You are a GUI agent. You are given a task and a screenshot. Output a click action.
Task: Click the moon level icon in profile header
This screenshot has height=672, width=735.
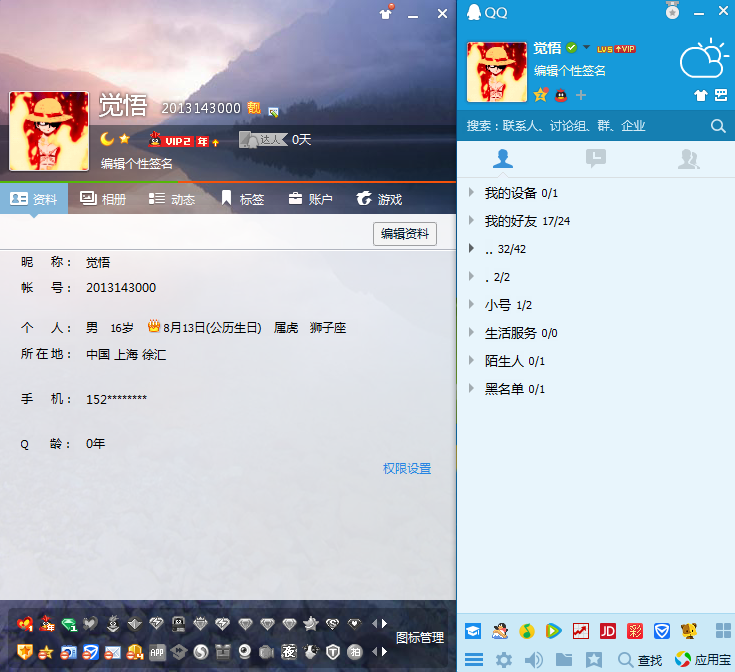pos(107,139)
